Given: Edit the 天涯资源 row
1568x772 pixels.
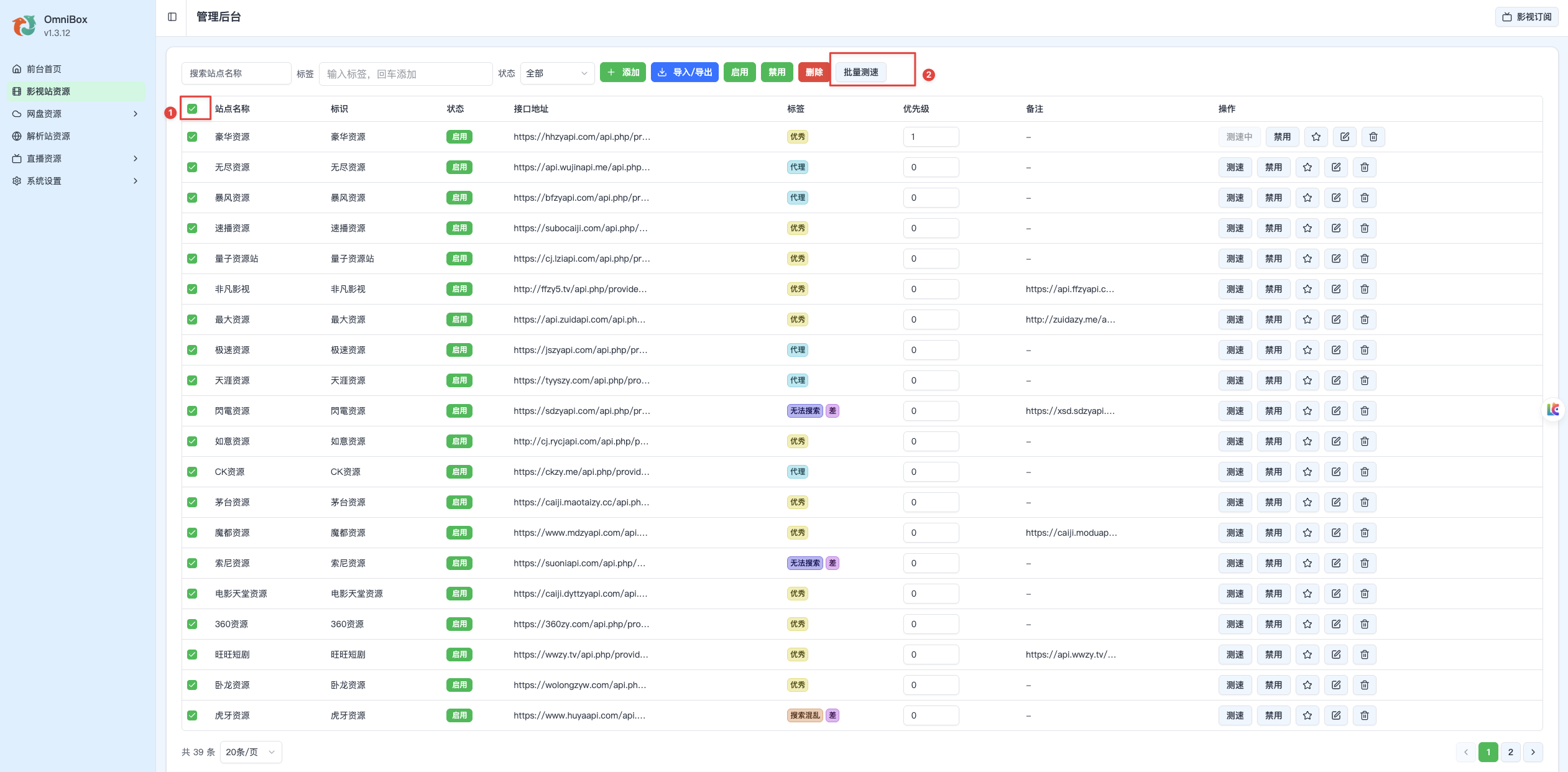Looking at the screenshot, I should pos(1336,380).
